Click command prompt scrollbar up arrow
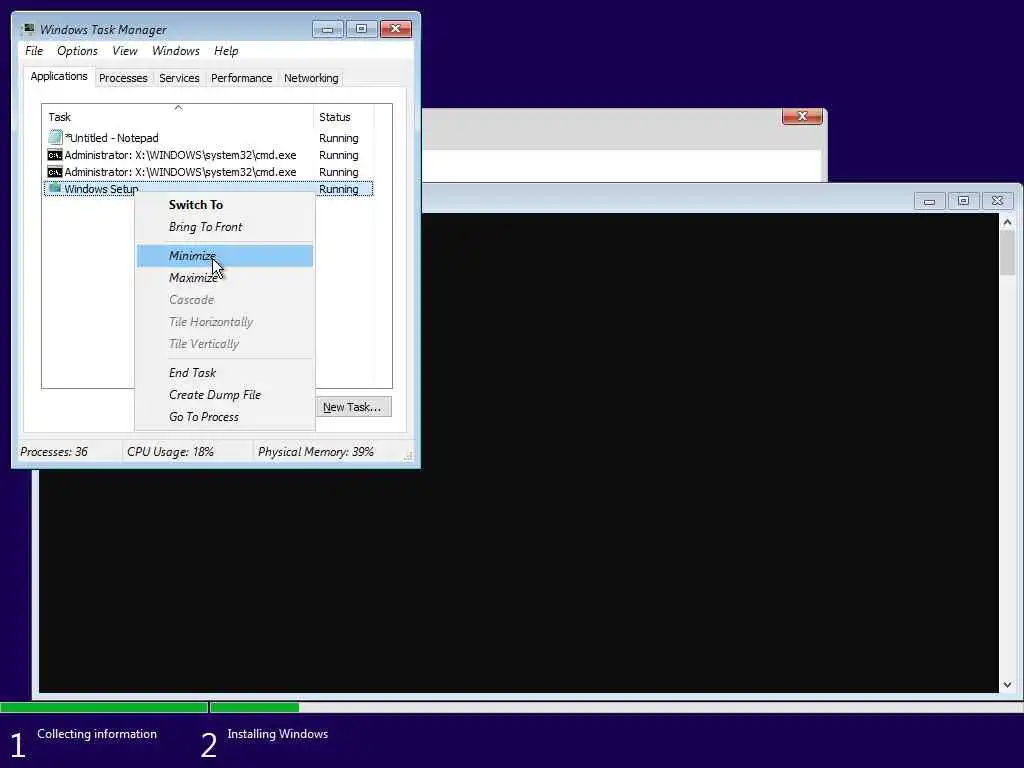Image resolution: width=1024 pixels, height=768 pixels. point(1007,223)
